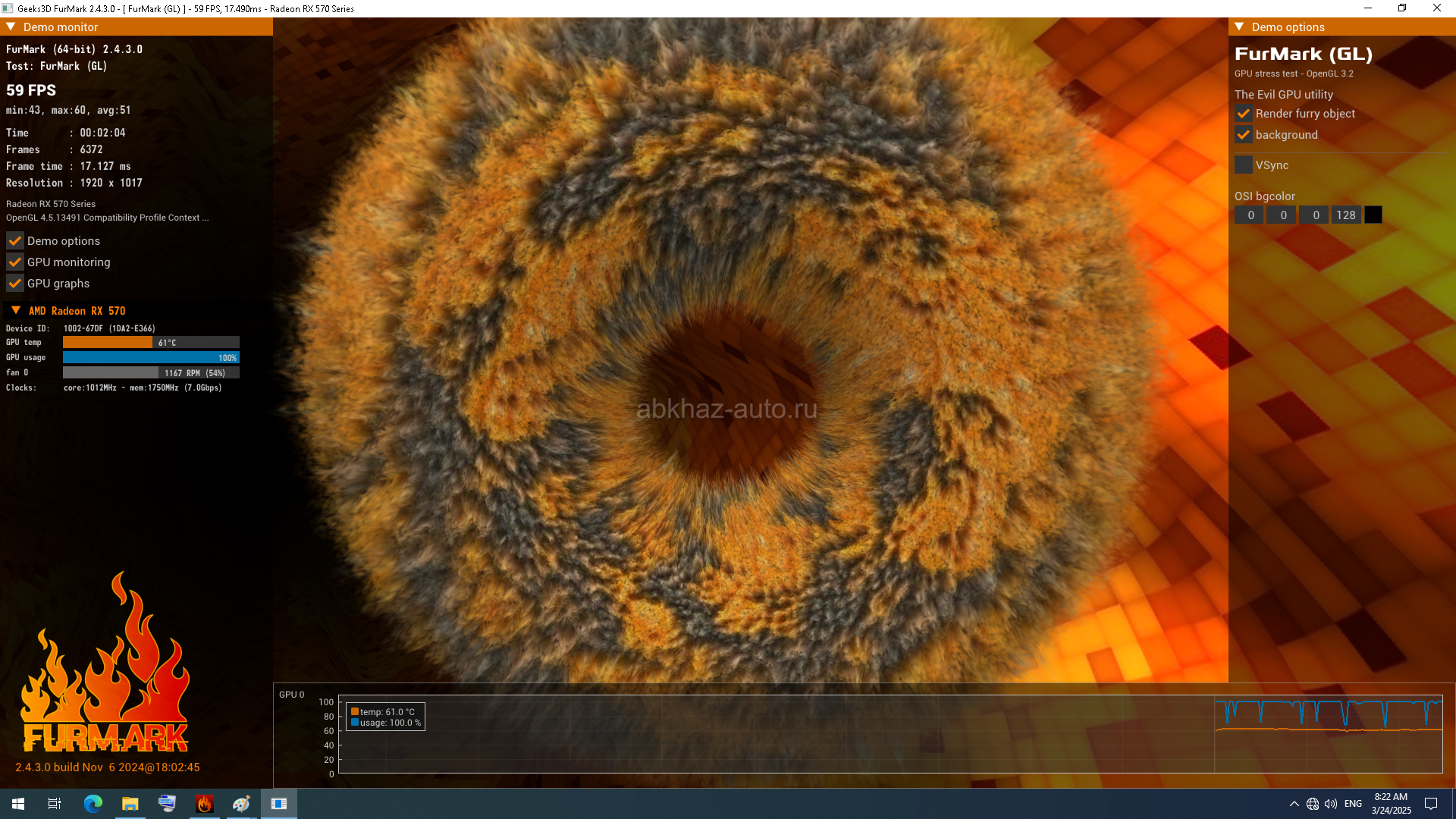Collapse the Demo monitor panel
1456x819 pixels.
11,27
